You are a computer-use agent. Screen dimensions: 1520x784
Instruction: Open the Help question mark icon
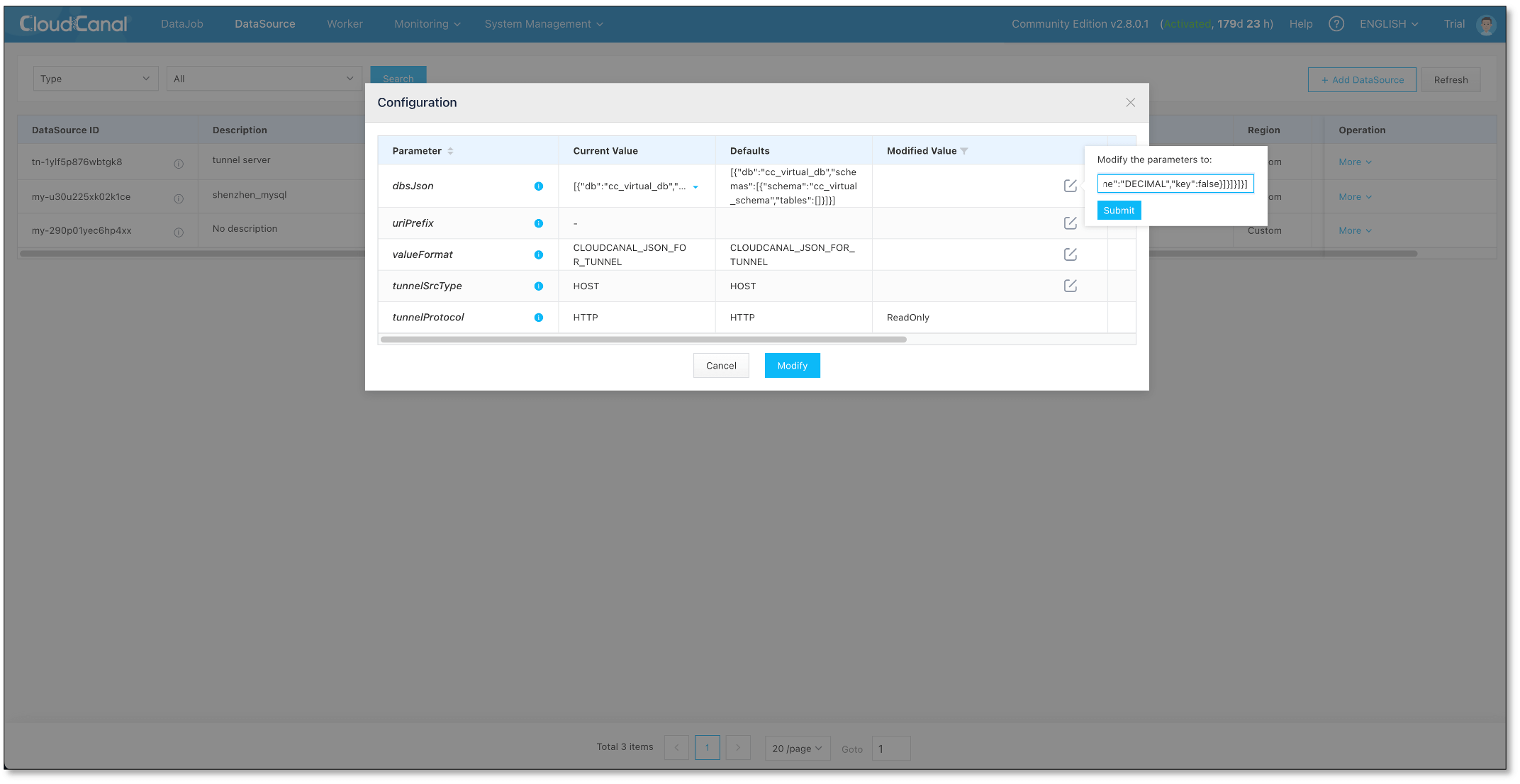click(x=1336, y=23)
